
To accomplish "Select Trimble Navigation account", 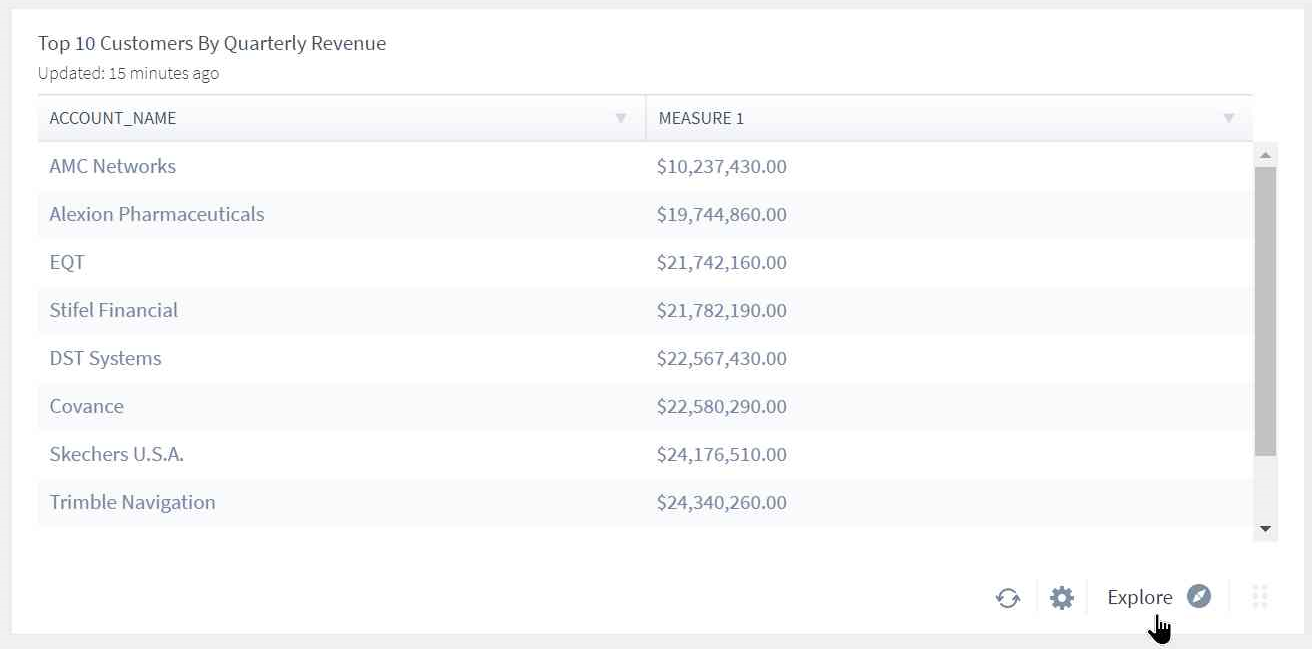I will pyautogui.click(x=133, y=502).
